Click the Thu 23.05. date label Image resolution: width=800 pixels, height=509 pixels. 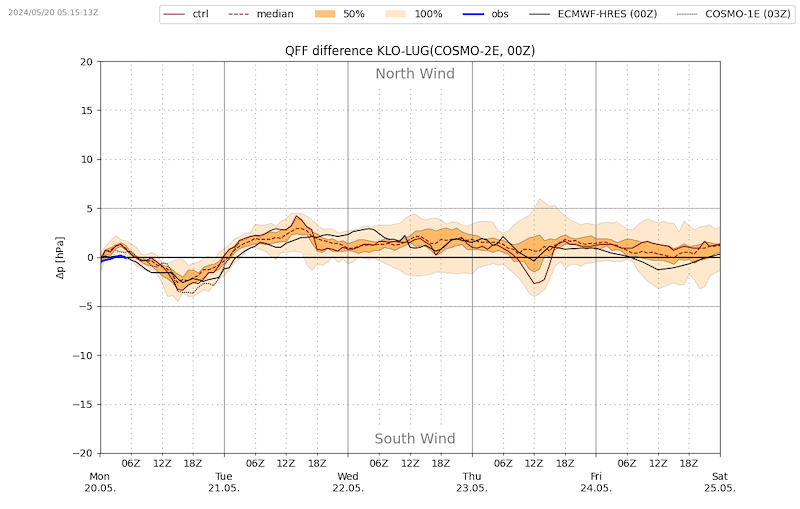click(472, 482)
